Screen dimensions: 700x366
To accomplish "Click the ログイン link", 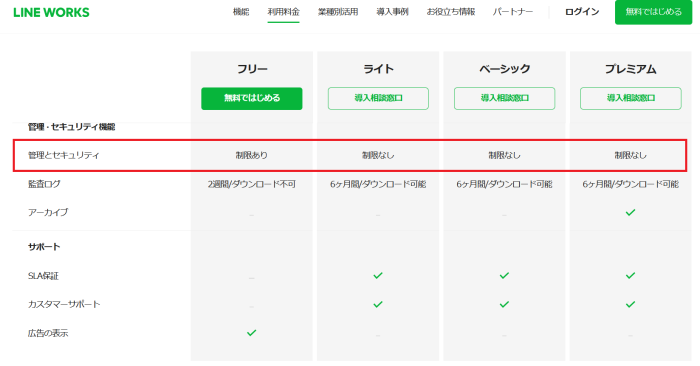I will (582, 12).
